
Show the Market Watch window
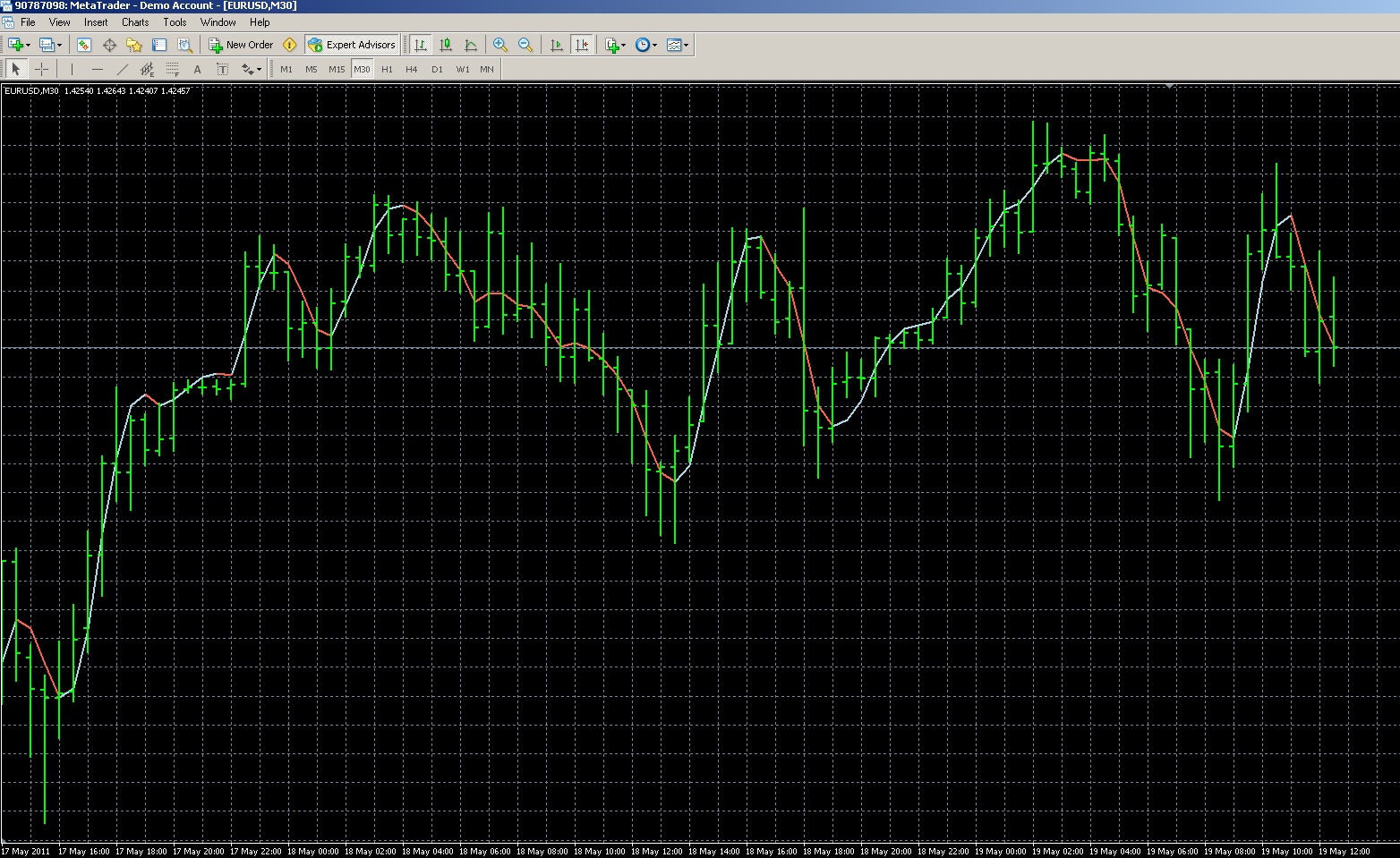click(x=84, y=45)
